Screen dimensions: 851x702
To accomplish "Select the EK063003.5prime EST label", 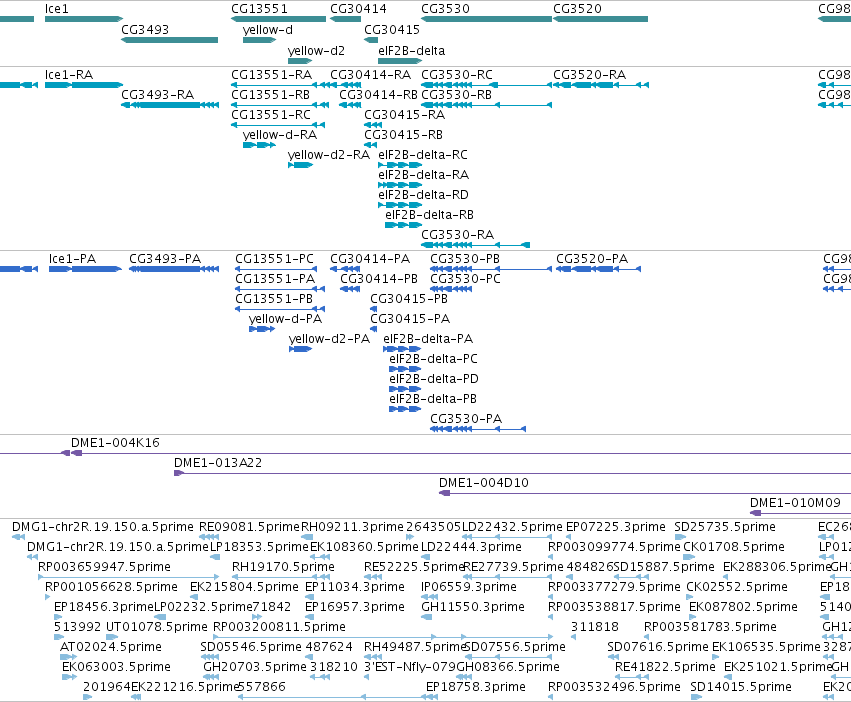I will pos(116,667).
